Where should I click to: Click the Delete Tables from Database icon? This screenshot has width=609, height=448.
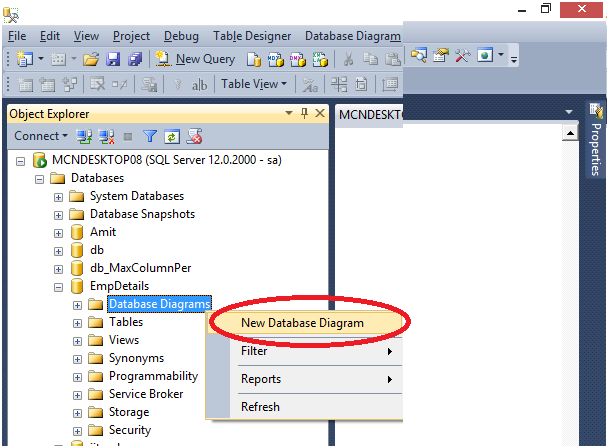(97, 84)
